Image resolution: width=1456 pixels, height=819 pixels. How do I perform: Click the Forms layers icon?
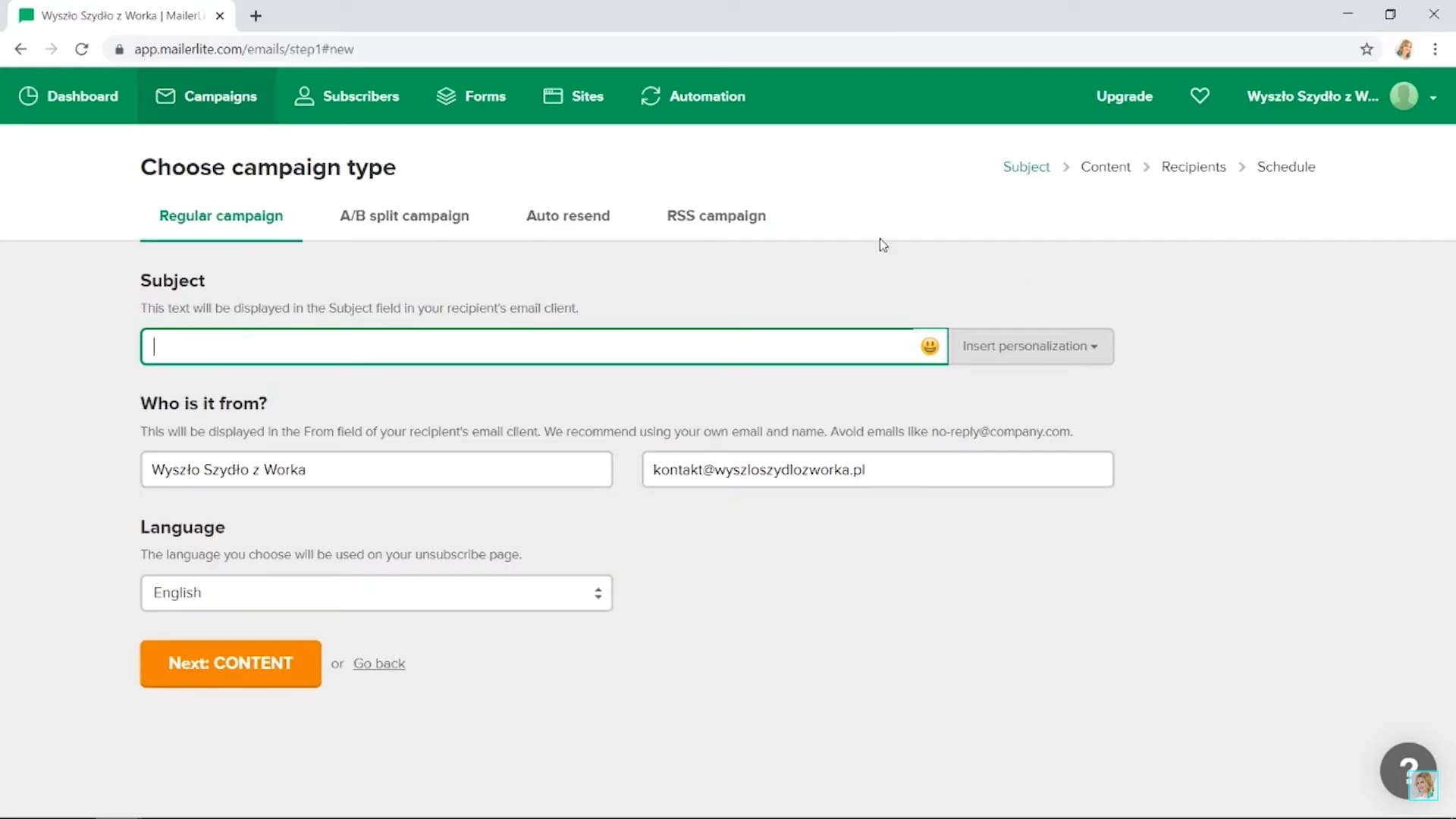(446, 96)
